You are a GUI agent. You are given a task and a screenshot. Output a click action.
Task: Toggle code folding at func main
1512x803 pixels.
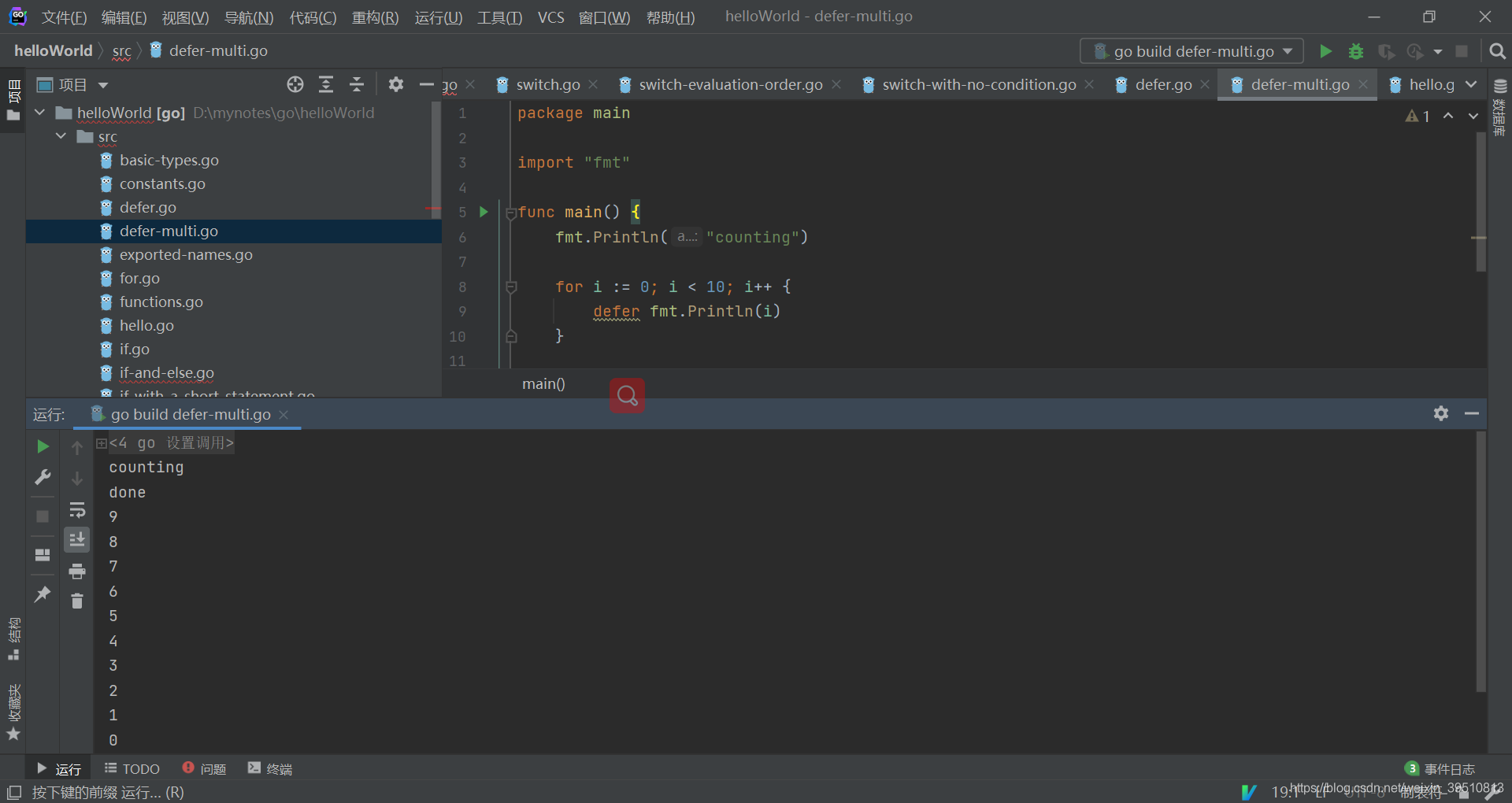click(511, 213)
